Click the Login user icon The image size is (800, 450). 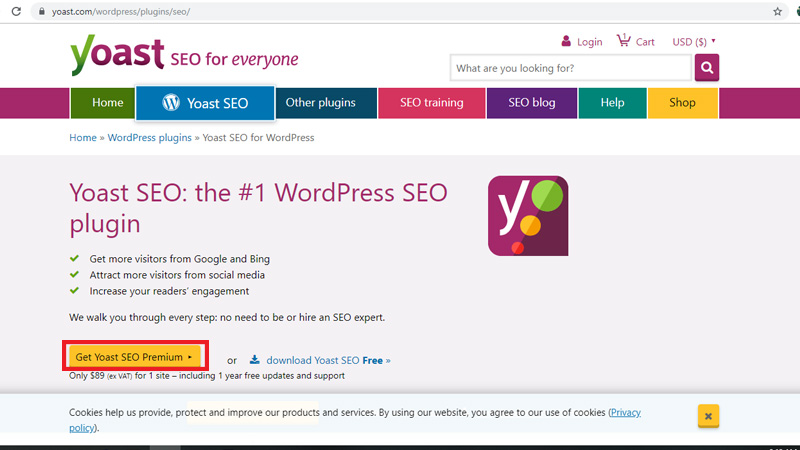566,41
